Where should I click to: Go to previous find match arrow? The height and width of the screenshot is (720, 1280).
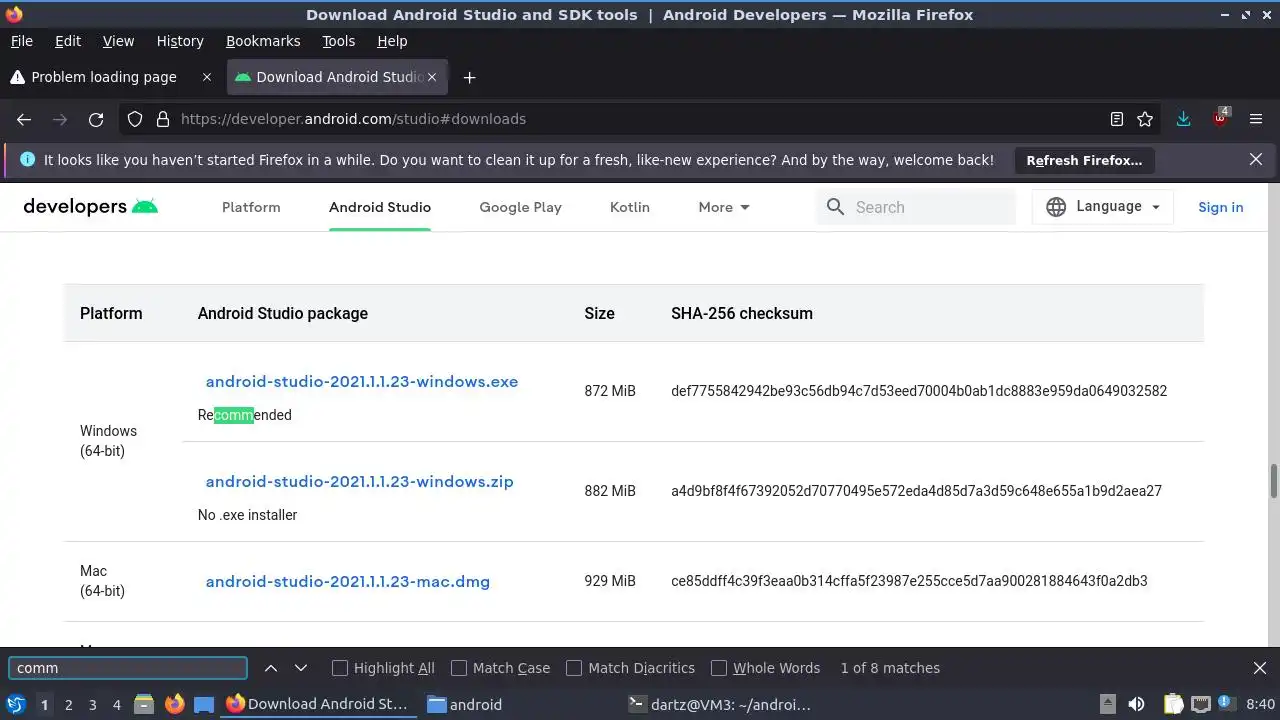click(271, 668)
